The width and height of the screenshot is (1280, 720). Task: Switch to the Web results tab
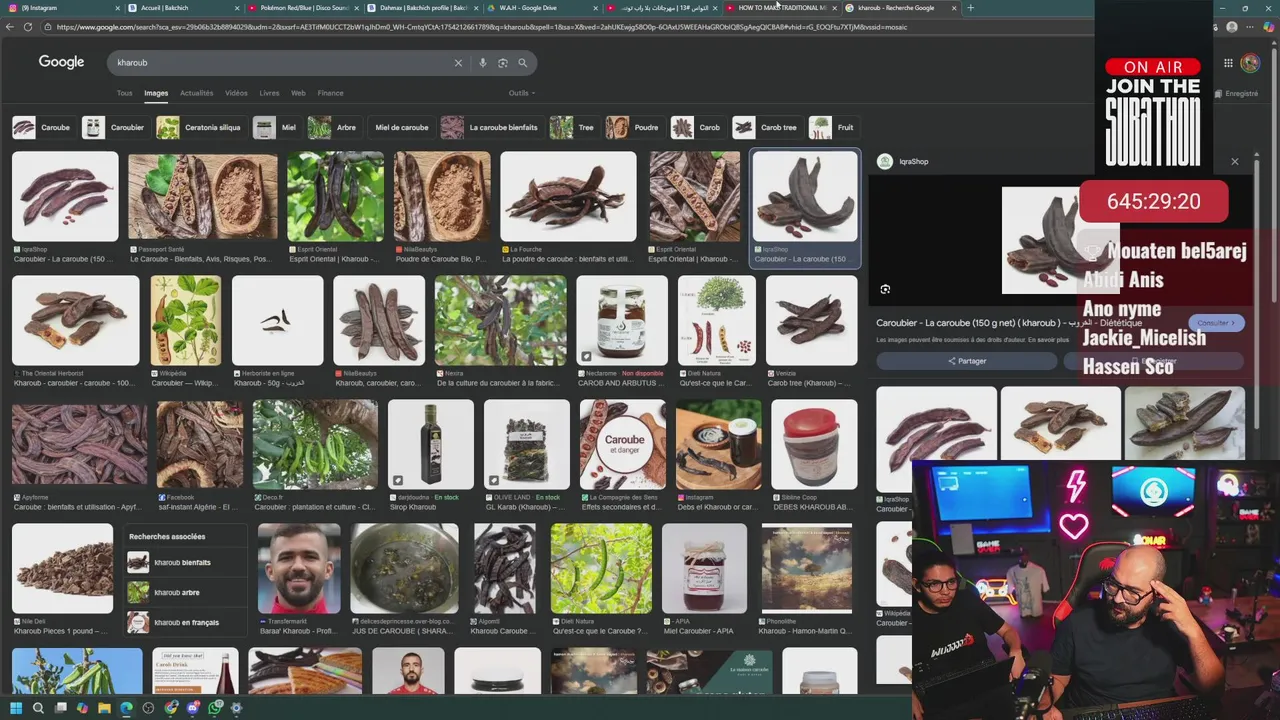(298, 93)
